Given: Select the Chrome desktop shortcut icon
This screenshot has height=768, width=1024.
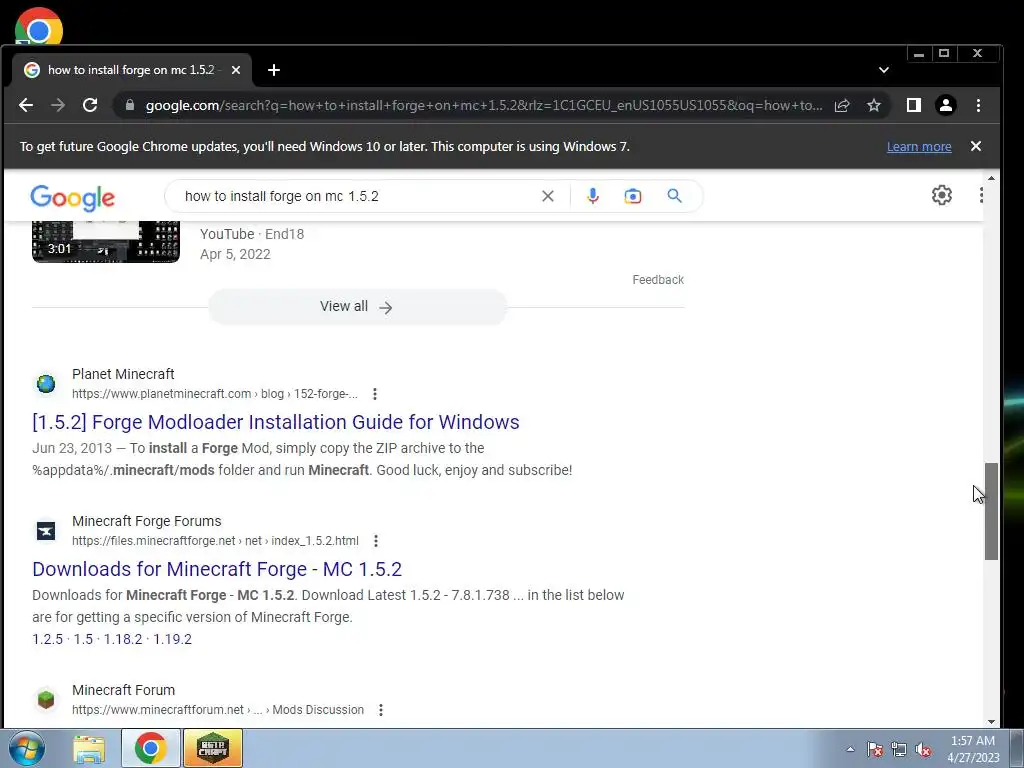Looking at the screenshot, I should point(39,27).
